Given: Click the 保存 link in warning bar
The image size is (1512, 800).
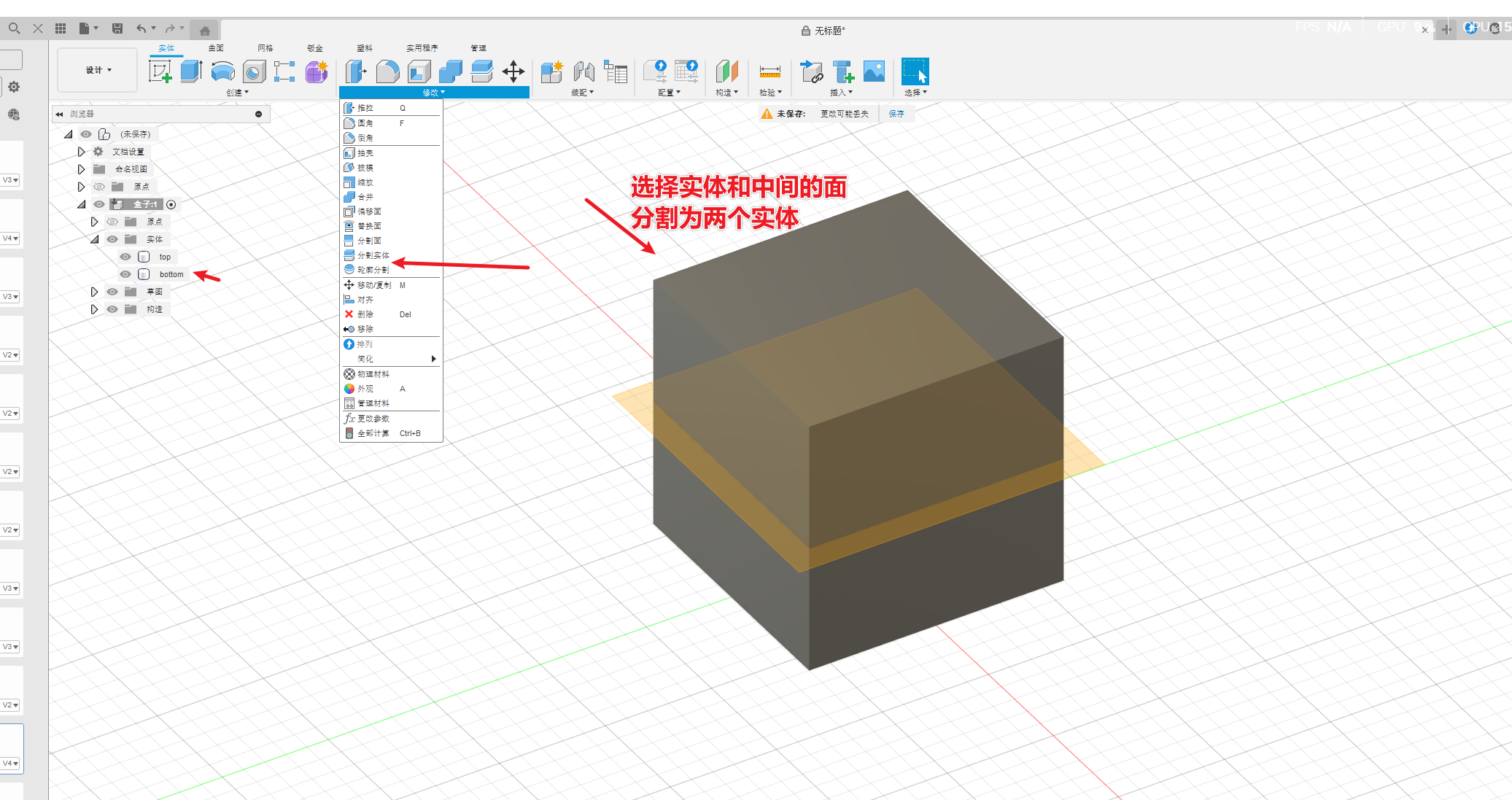Looking at the screenshot, I should [896, 114].
